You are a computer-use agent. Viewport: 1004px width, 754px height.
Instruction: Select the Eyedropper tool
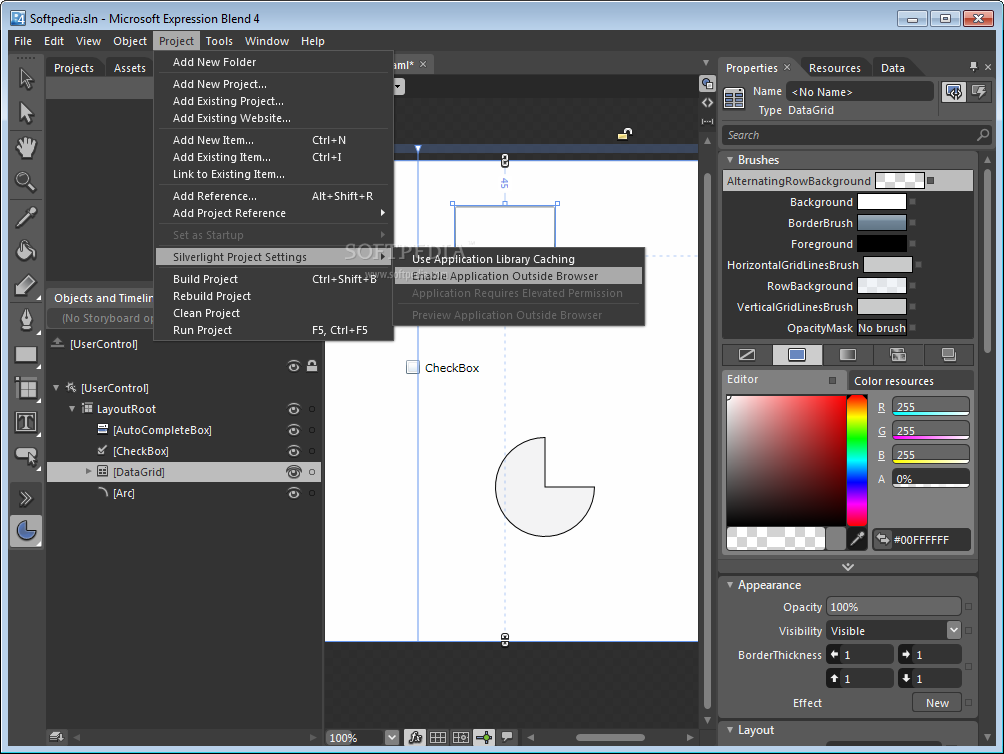[26, 217]
